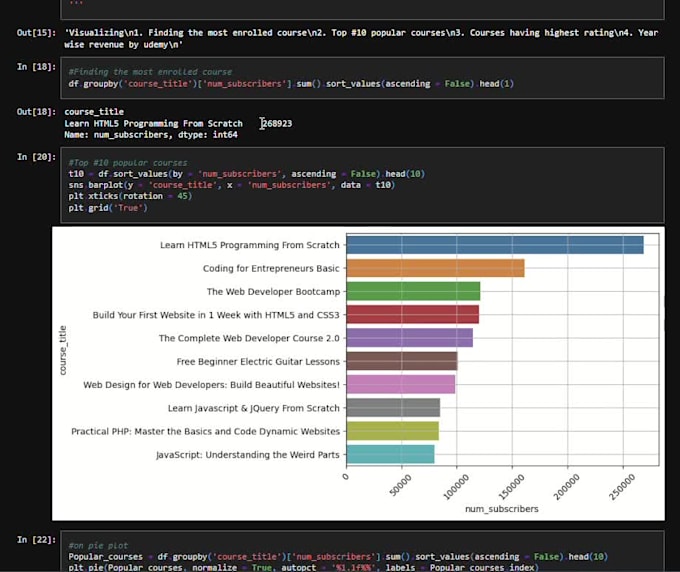Screen dimensions: 680x572
Task: Click the brown Electric Guitar Lessons bar
Action: 400,361
